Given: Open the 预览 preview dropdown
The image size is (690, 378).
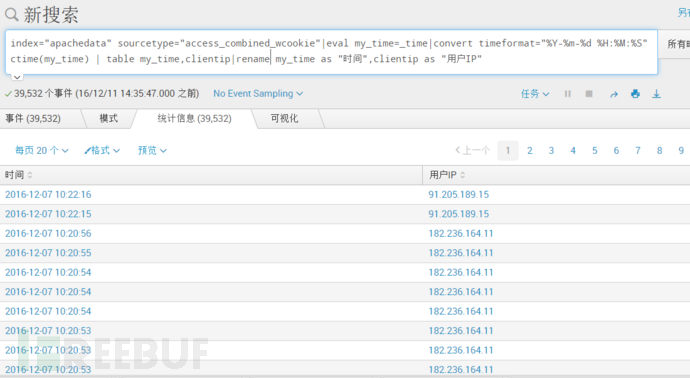Looking at the screenshot, I should [x=152, y=150].
